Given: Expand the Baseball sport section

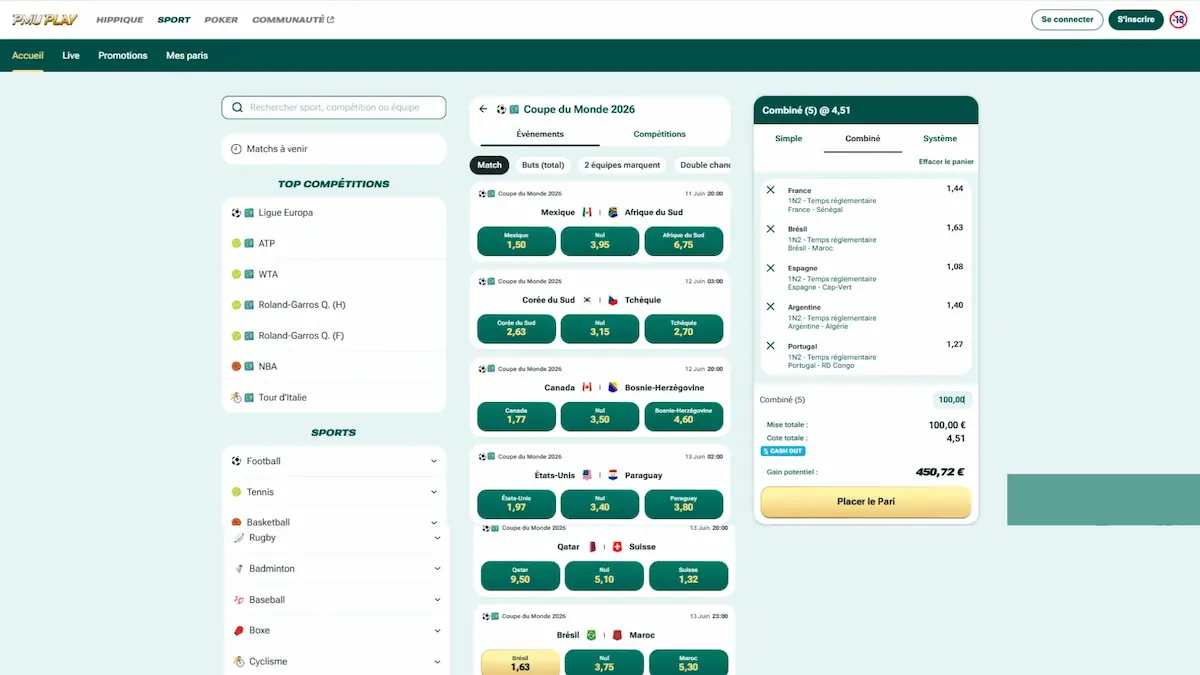Looking at the screenshot, I should [438, 600].
